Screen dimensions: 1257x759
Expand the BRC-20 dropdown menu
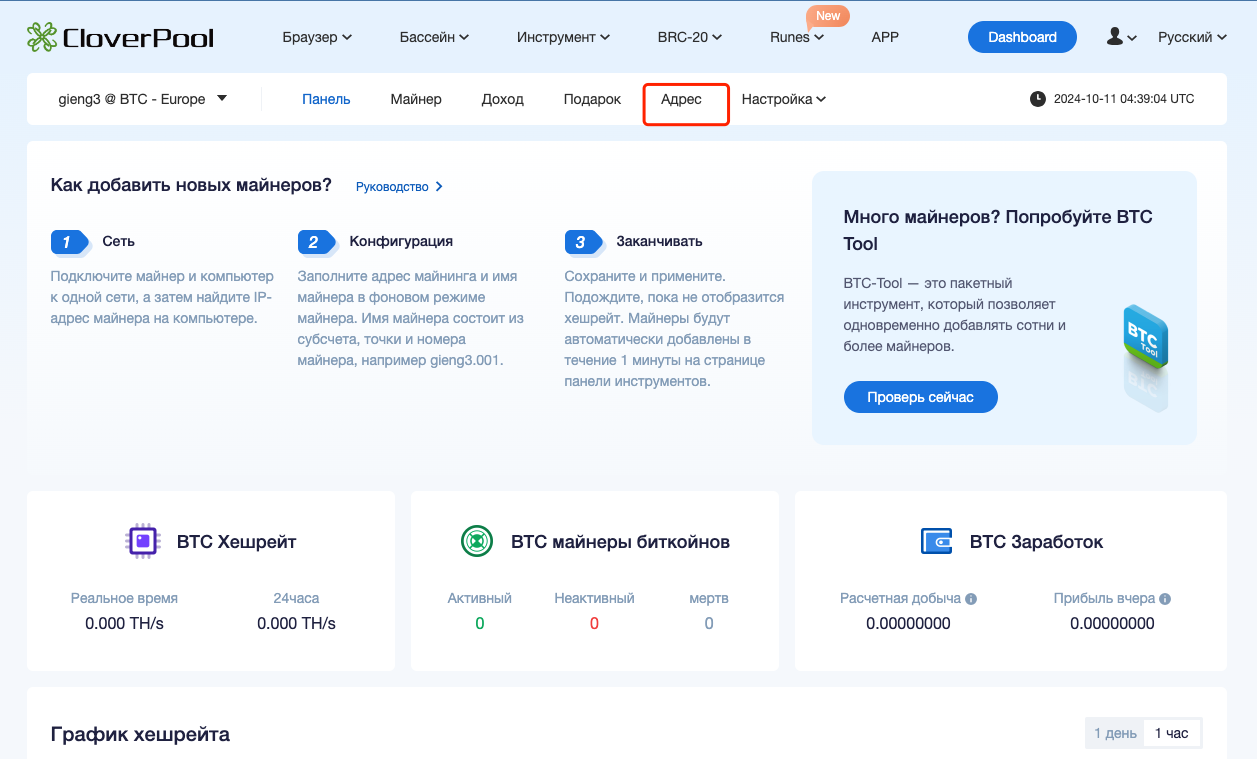click(690, 37)
